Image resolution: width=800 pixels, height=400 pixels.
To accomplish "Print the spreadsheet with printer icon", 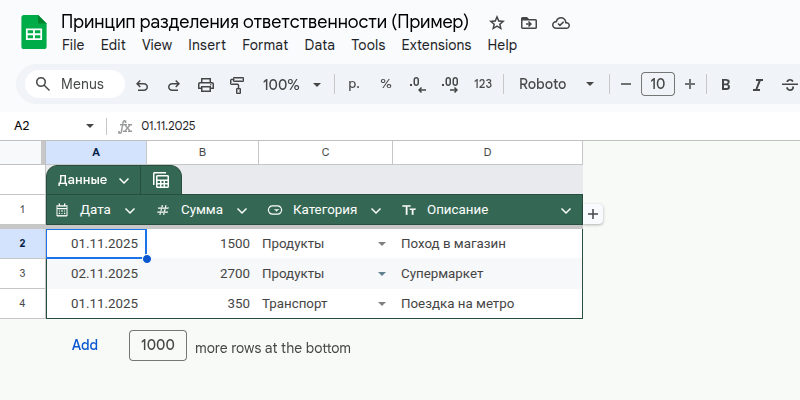I will point(206,85).
